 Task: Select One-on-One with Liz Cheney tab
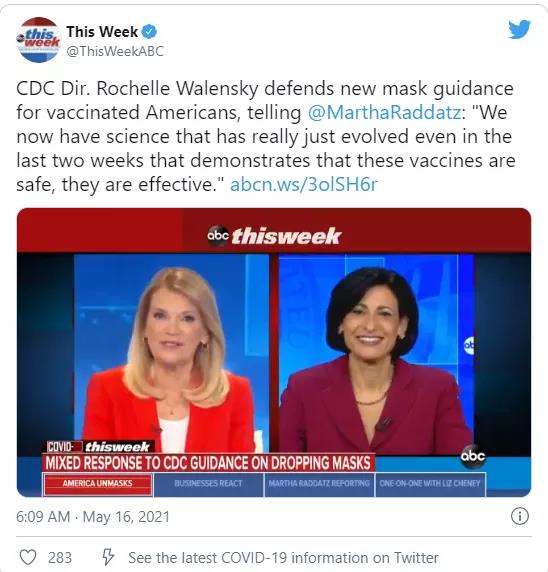click(430, 484)
